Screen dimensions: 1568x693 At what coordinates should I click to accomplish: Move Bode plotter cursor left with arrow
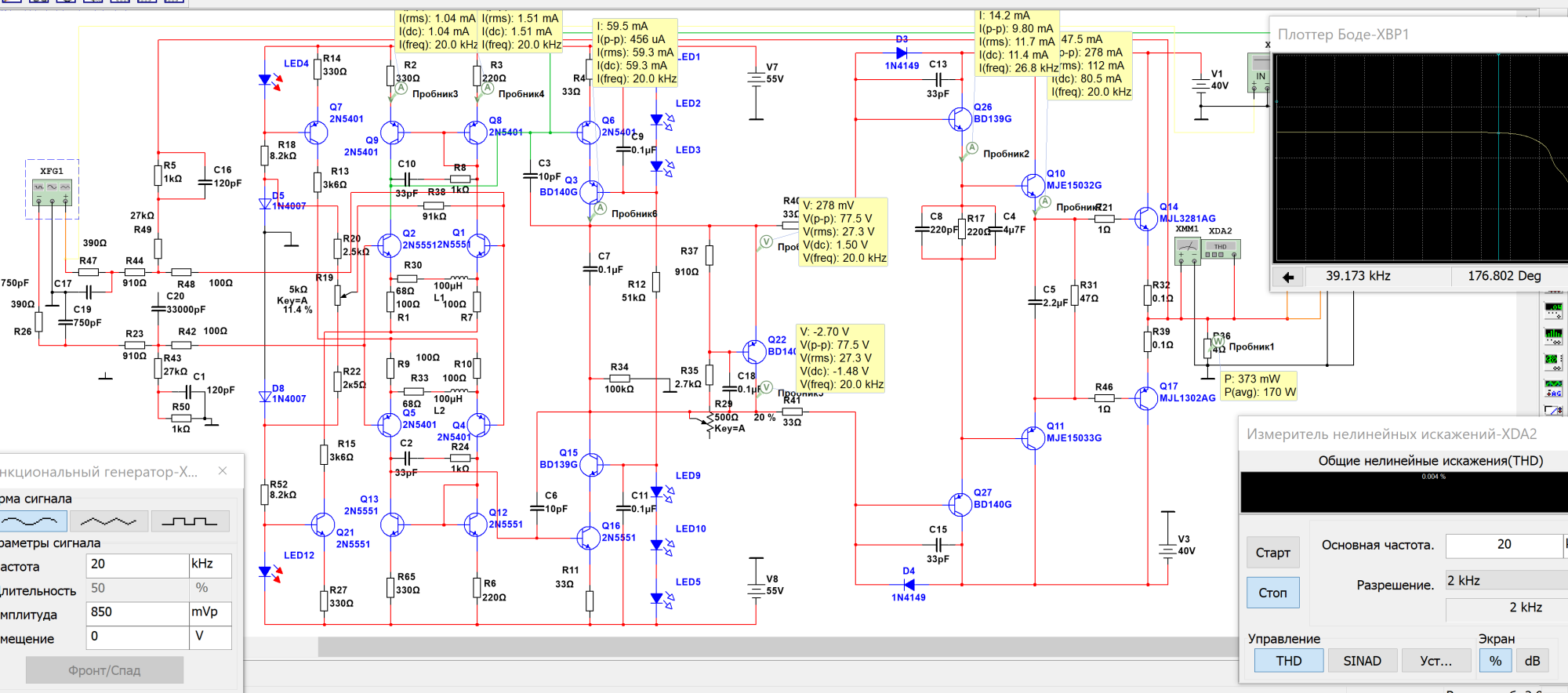[x=1288, y=277]
